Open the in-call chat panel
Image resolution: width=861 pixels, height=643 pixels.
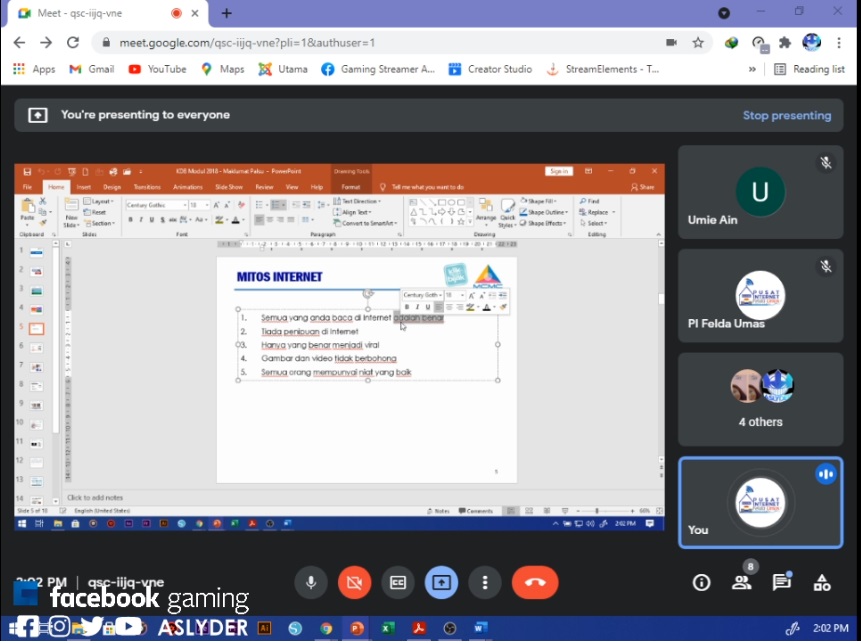(x=781, y=583)
